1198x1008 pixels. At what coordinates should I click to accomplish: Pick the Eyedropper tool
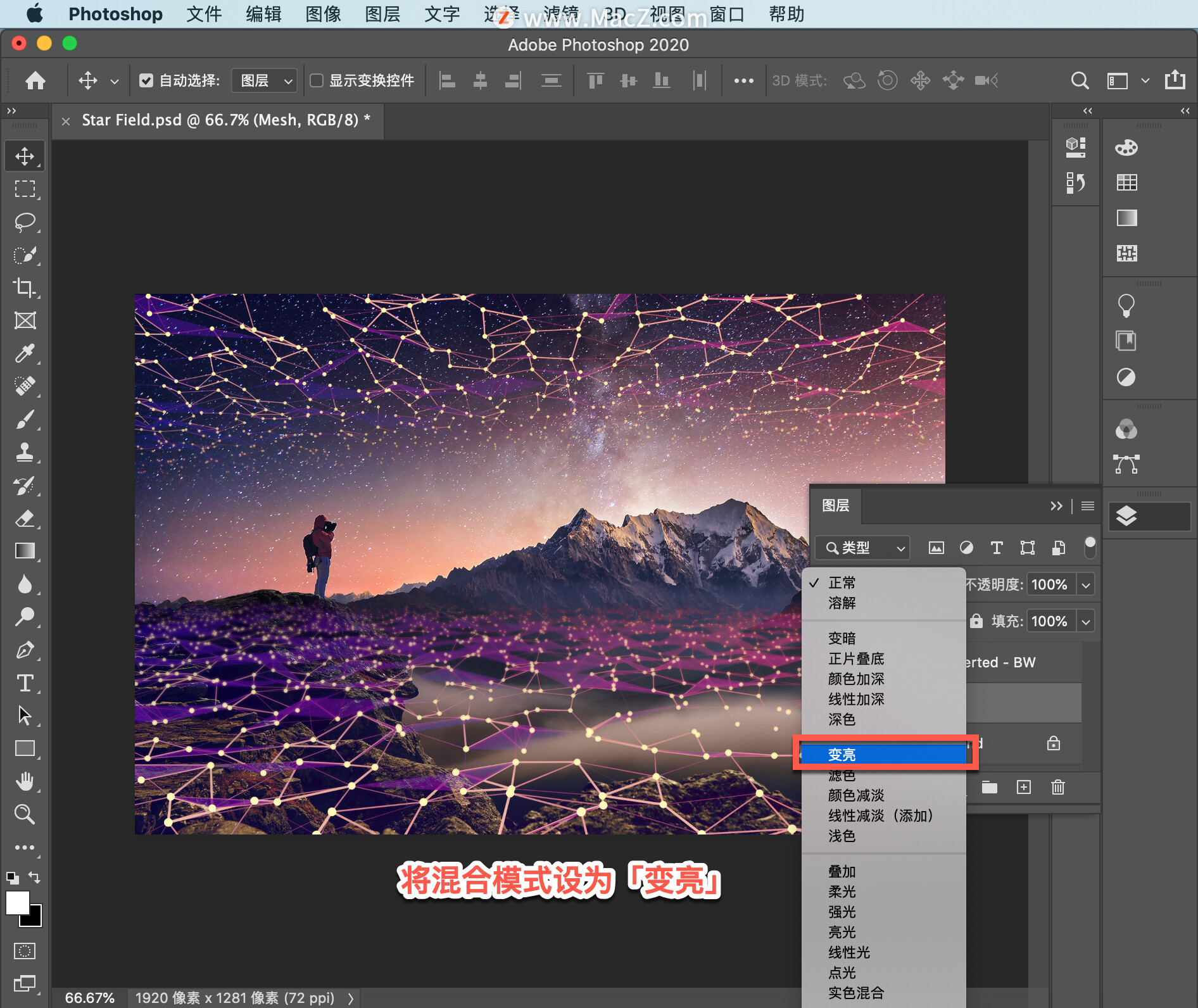(x=25, y=353)
